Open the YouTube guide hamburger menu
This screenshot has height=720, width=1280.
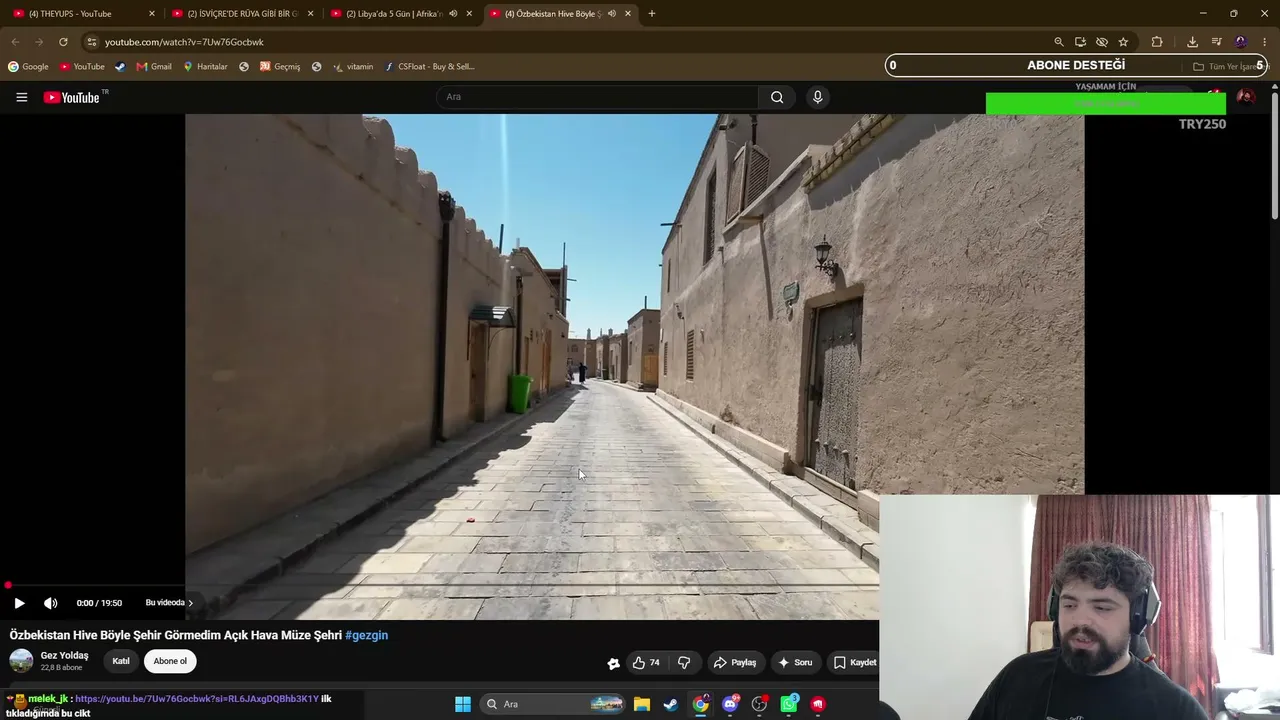[21, 97]
